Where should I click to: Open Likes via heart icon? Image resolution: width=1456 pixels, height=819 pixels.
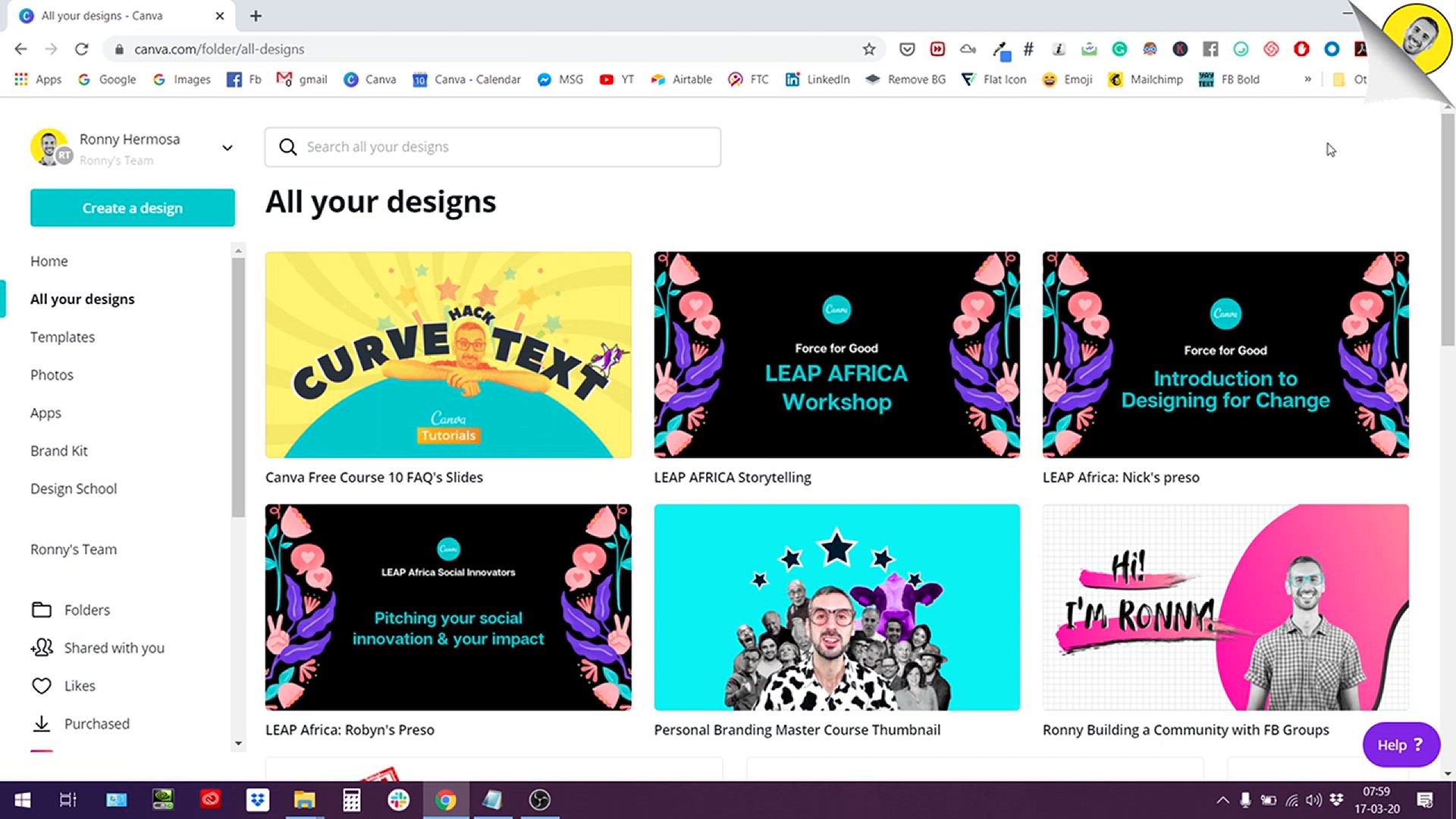point(42,686)
